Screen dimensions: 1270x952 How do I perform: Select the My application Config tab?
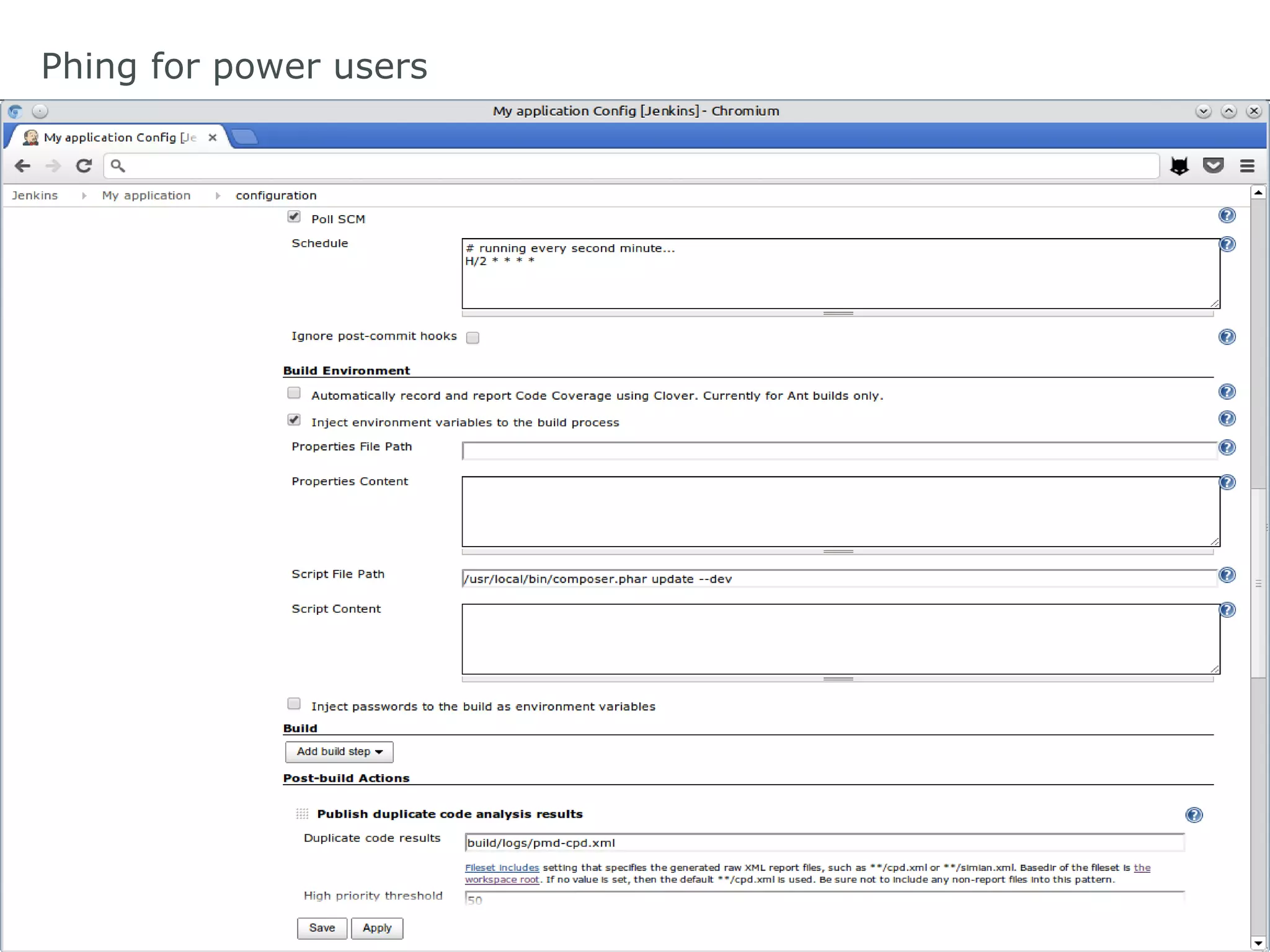tap(118, 137)
